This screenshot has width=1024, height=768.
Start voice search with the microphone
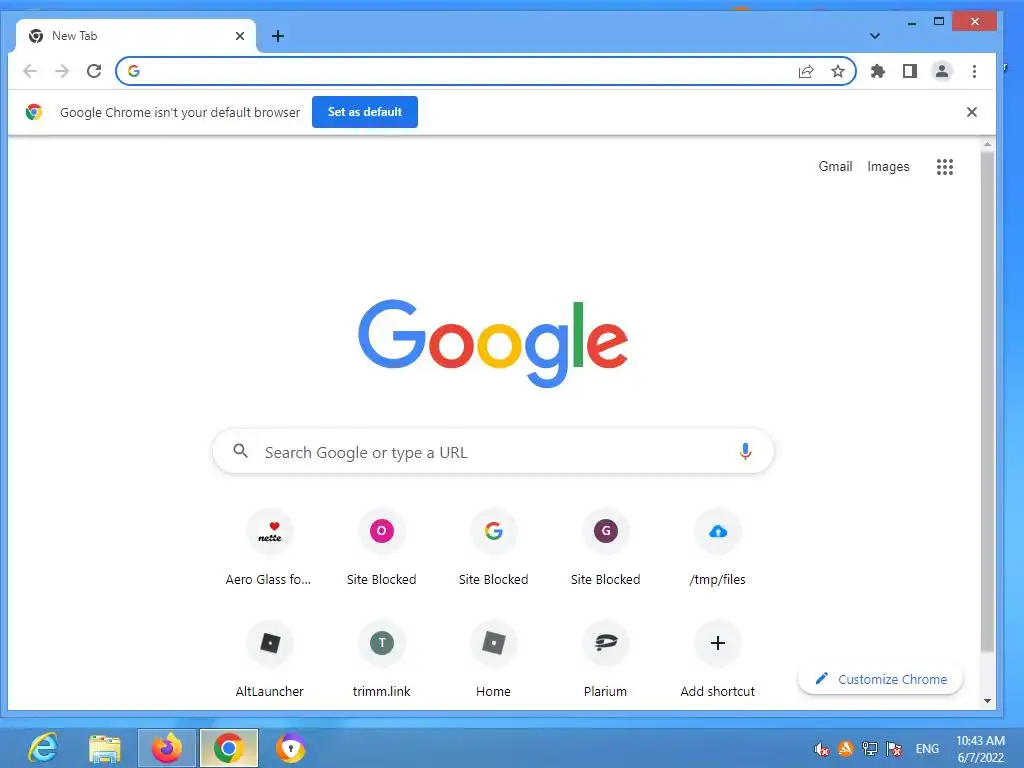pos(745,451)
